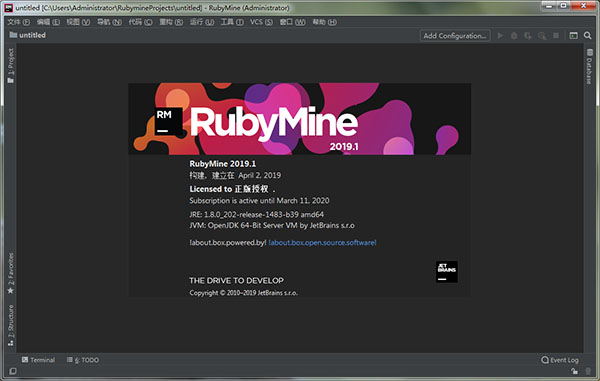This screenshot has width=600, height=381.
Task: Click the 'RubyMine 2019.1' version text
Action: click(x=222, y=164)
